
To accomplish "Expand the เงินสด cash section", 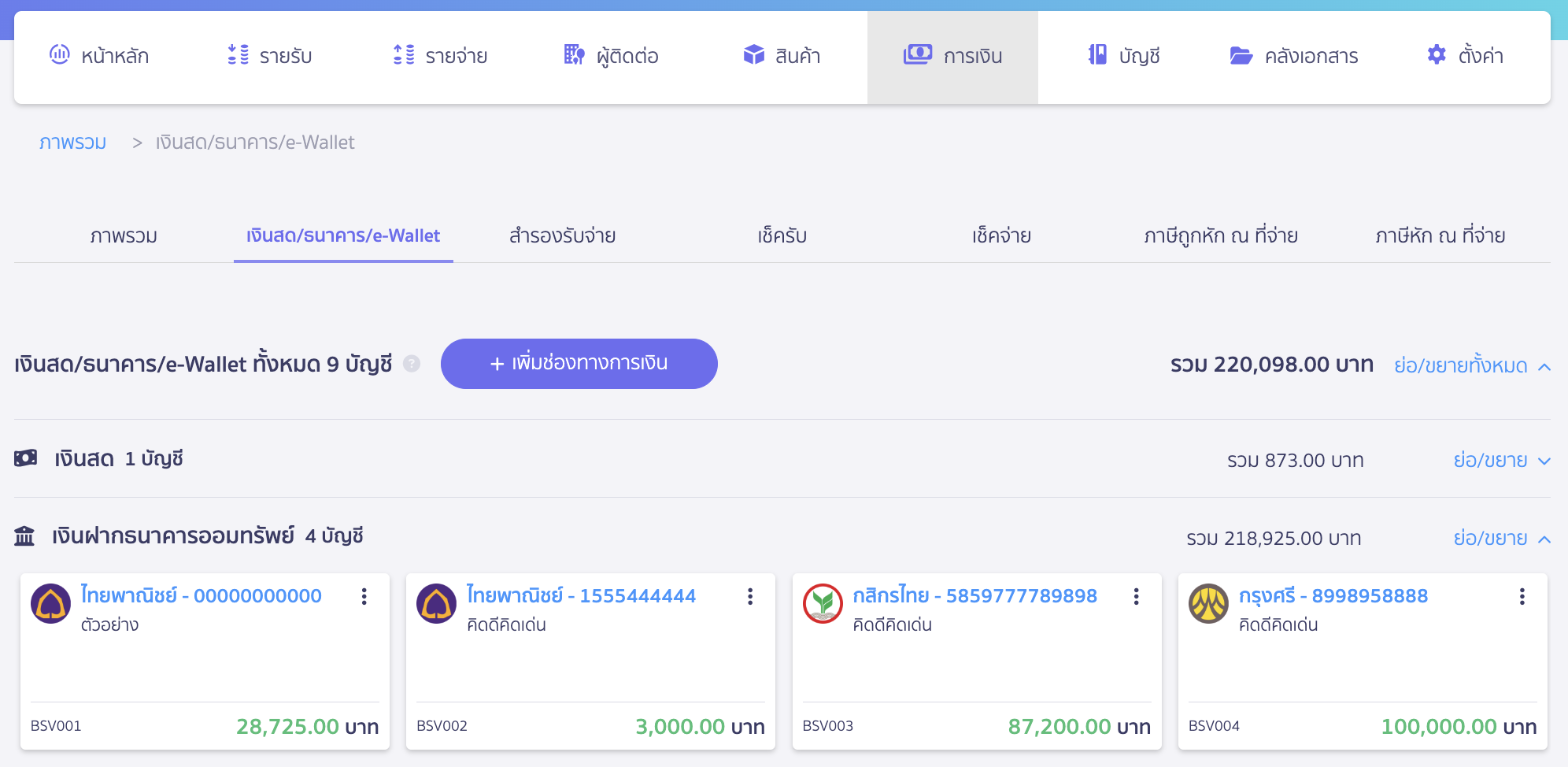I will pos(1501,461).
